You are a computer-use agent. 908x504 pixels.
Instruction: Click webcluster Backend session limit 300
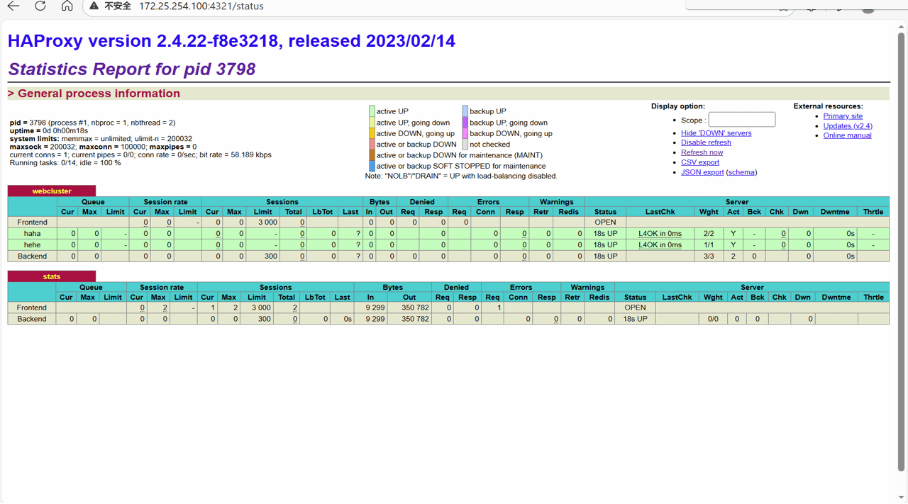[271, 256]
